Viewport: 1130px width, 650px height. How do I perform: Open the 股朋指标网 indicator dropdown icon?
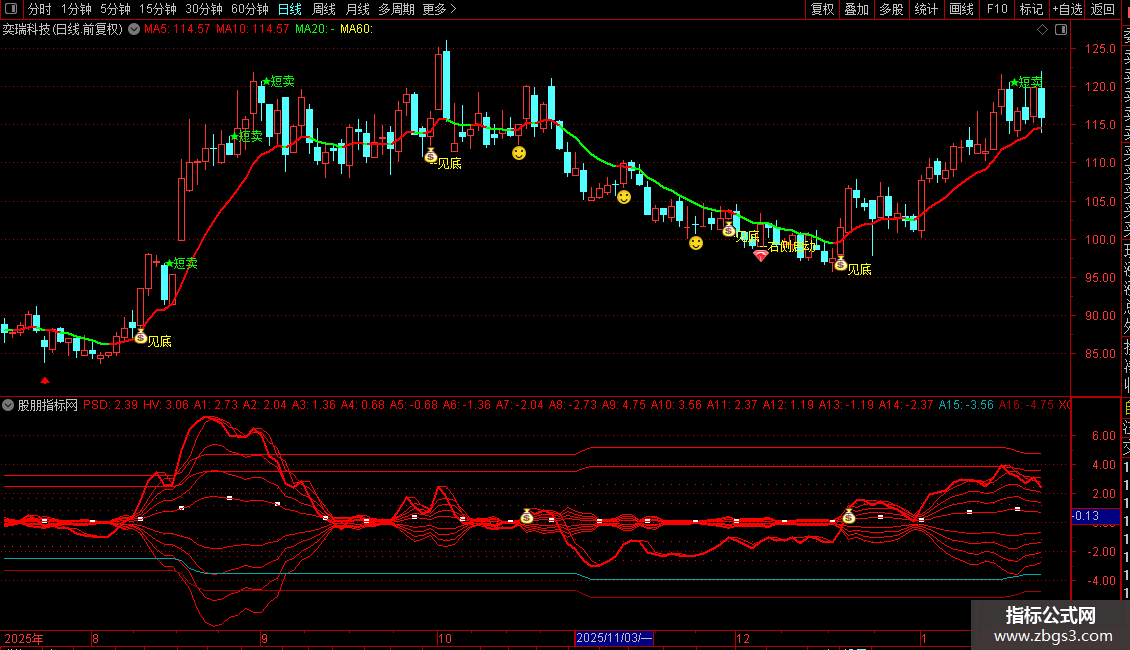click(x=8, y=405)
